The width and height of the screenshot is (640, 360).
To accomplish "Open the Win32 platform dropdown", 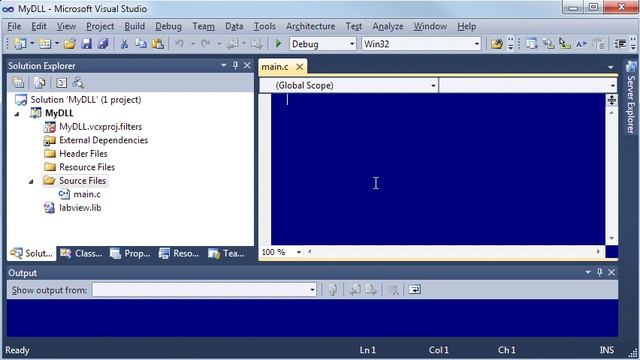I will pos(477,44).
